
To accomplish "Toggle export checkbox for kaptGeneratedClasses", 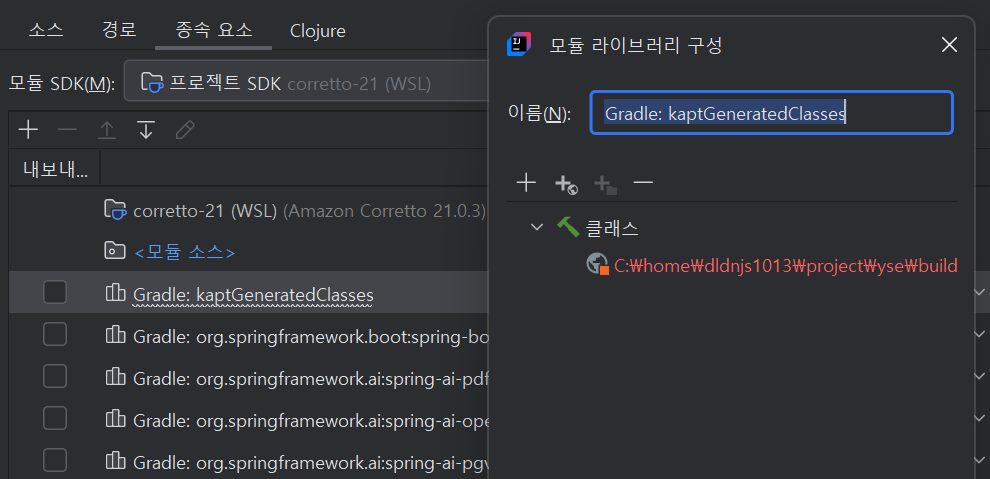I will [55, 292].
